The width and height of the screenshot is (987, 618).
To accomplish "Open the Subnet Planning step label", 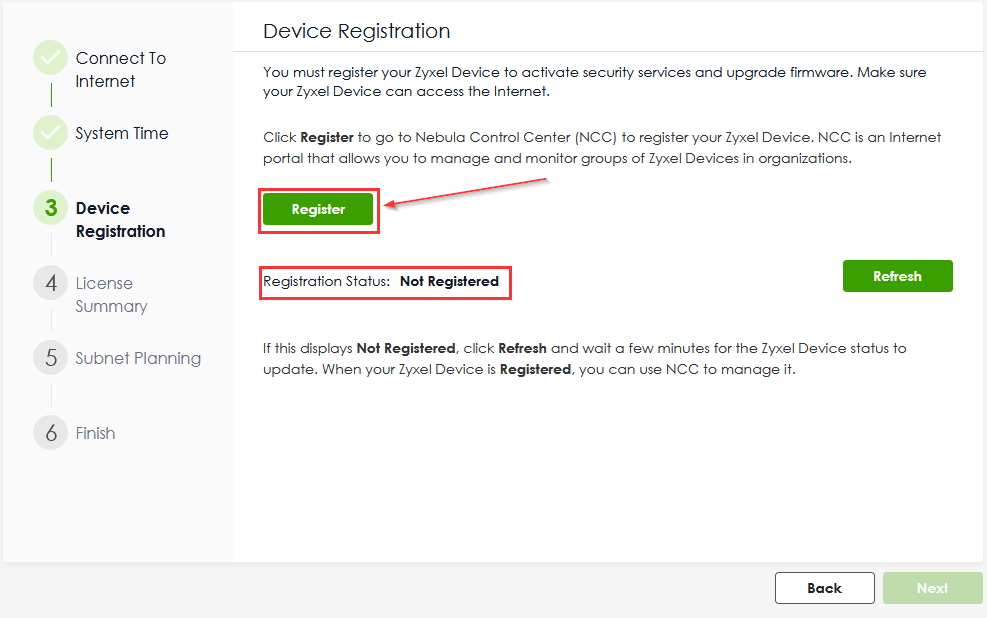I will (x=138, y=358).
